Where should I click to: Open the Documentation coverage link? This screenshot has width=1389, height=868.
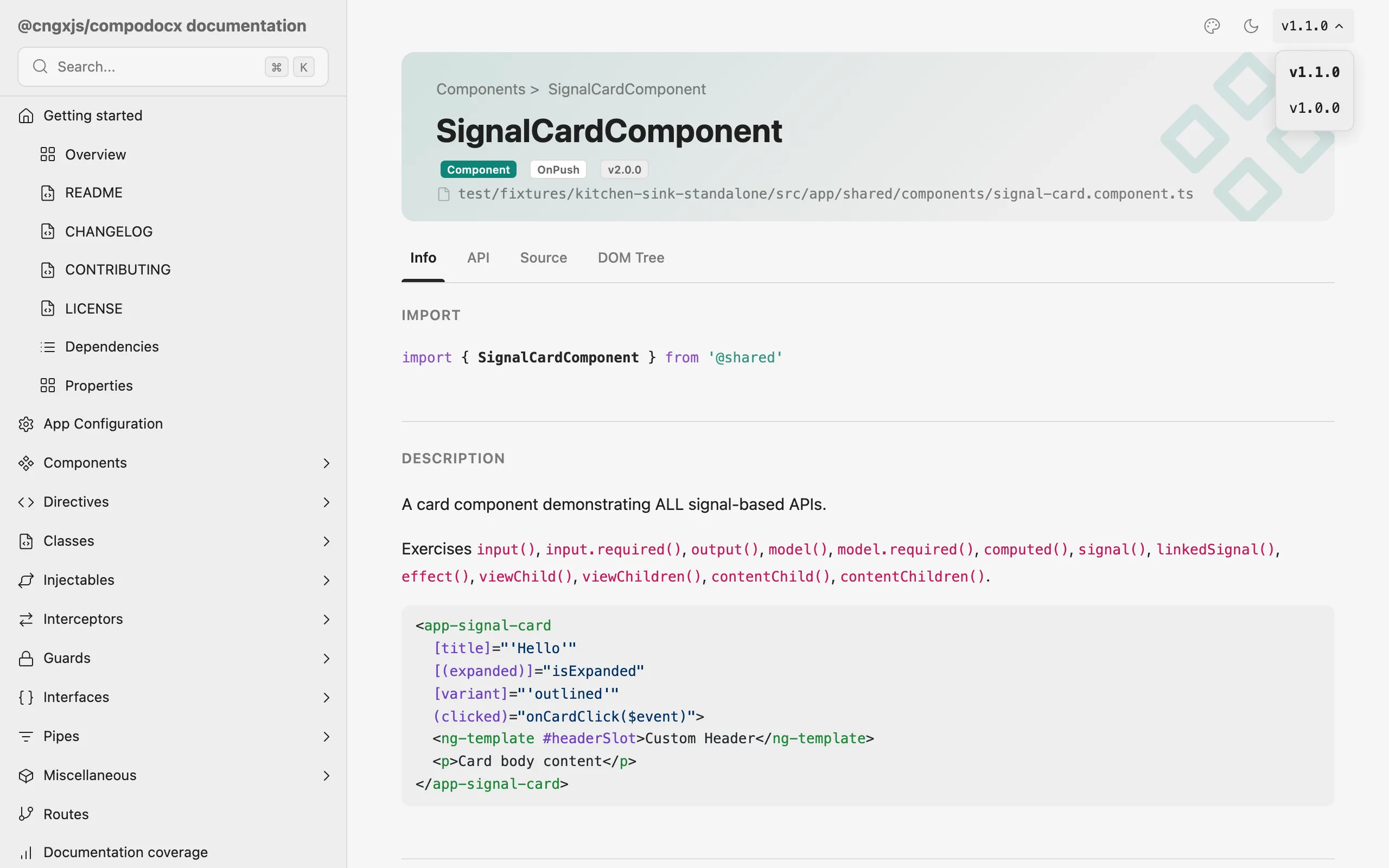click(125, 852)
